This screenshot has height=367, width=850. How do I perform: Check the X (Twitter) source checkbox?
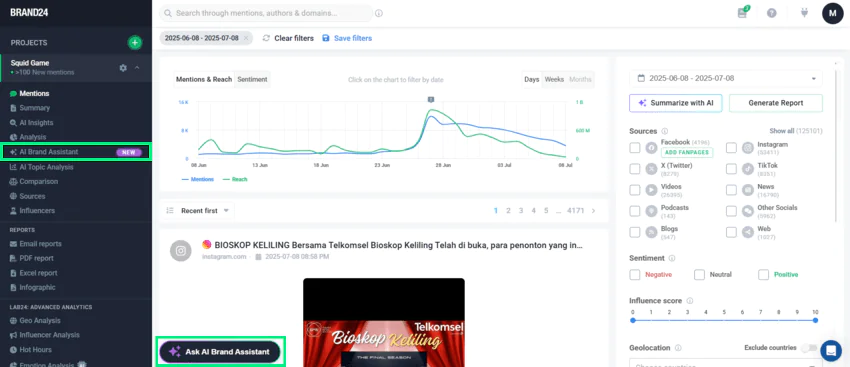click(x=635, y=169)
